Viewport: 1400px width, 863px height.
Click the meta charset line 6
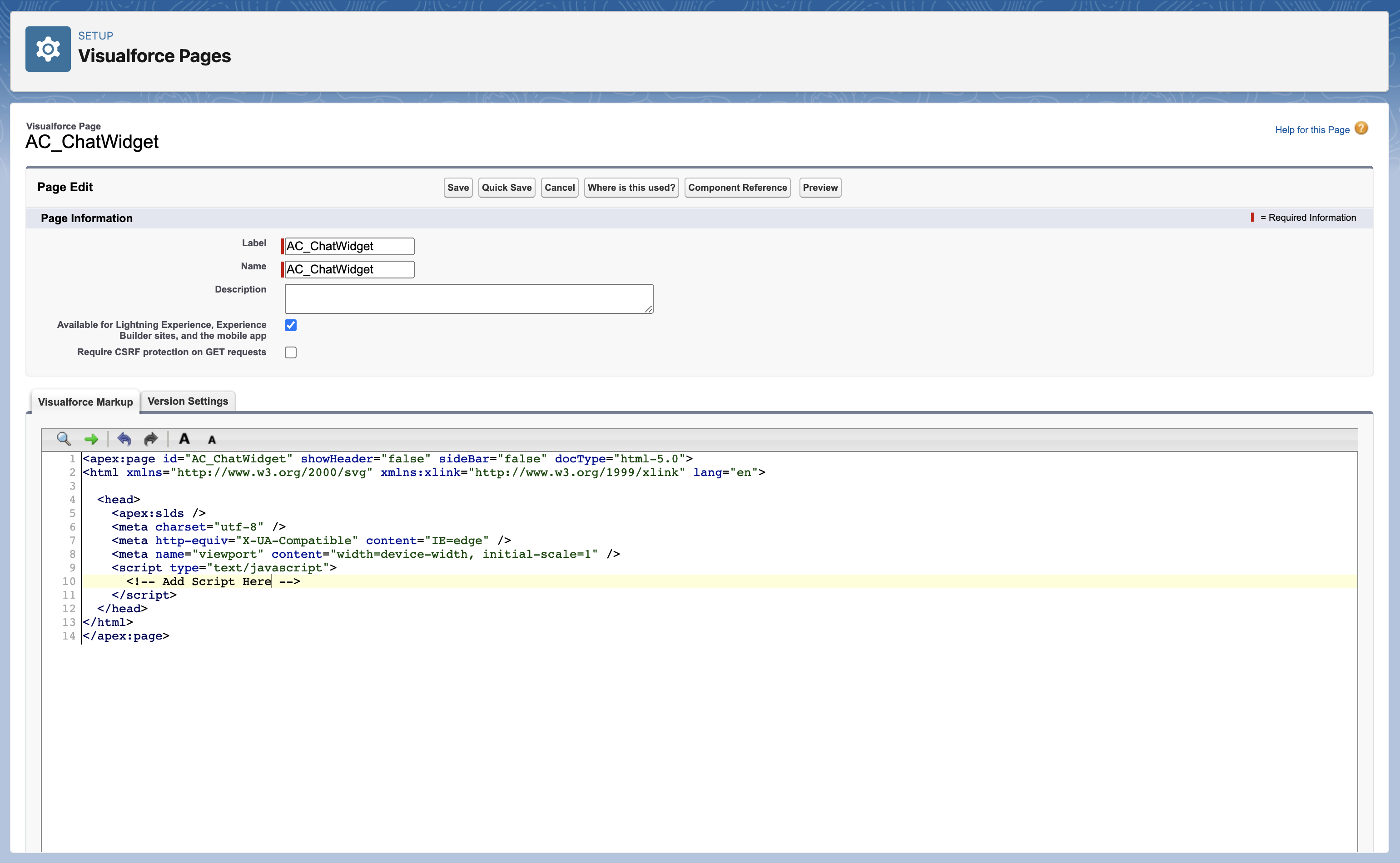[x=199, y=527]
